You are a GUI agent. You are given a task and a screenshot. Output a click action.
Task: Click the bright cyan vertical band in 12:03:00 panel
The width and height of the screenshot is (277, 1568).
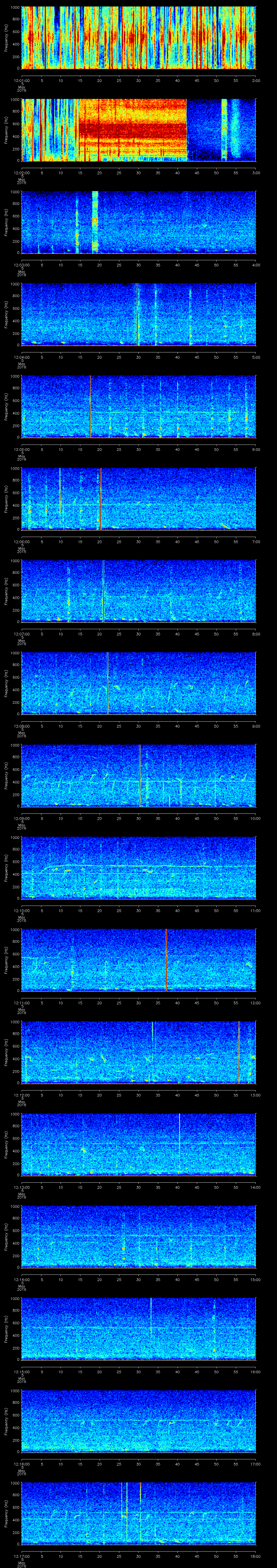[95, 222]
